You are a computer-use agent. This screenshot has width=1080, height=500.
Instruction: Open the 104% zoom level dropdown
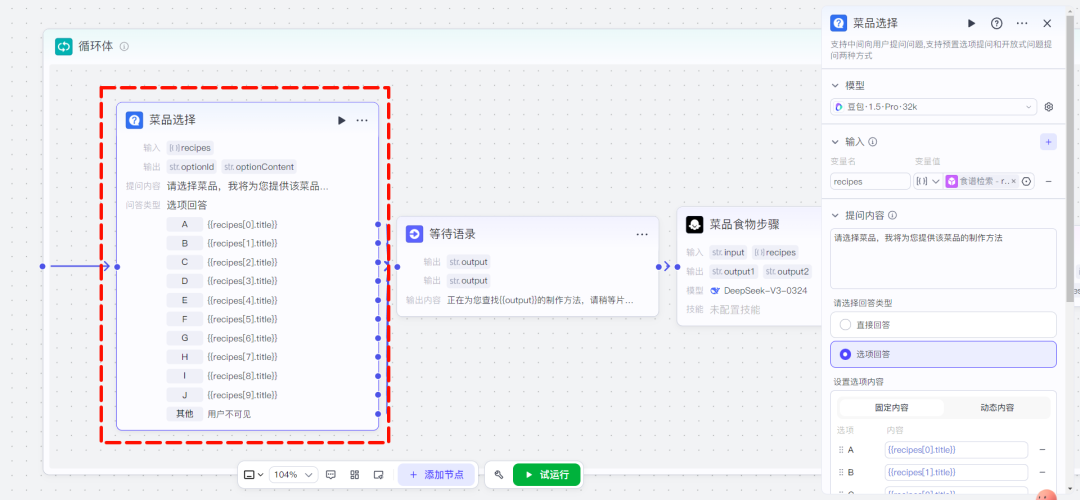293,475
